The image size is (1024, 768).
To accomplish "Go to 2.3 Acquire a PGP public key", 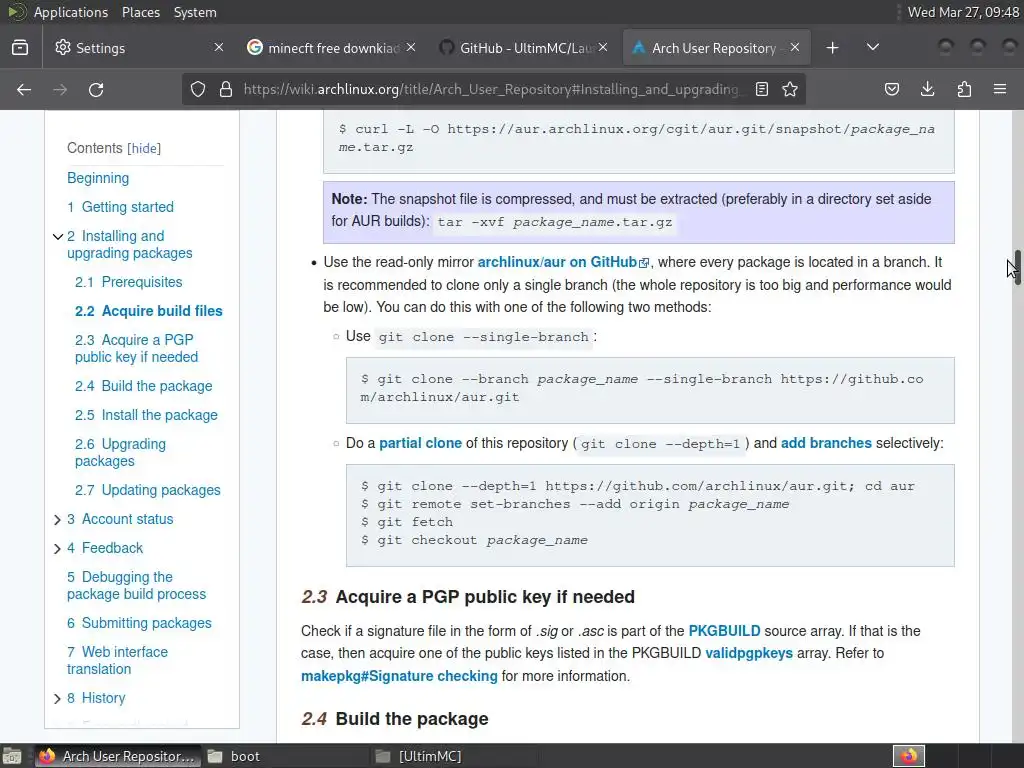I will pos(136,348).
